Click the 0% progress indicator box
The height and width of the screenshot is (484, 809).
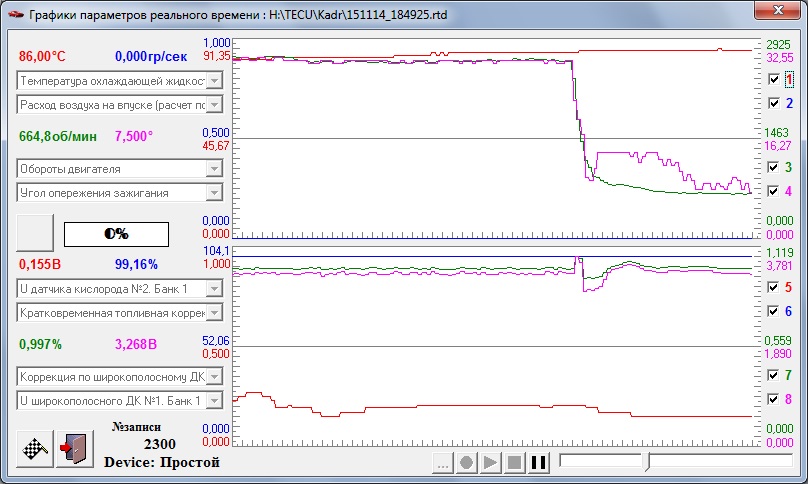[x=116, y=233]
